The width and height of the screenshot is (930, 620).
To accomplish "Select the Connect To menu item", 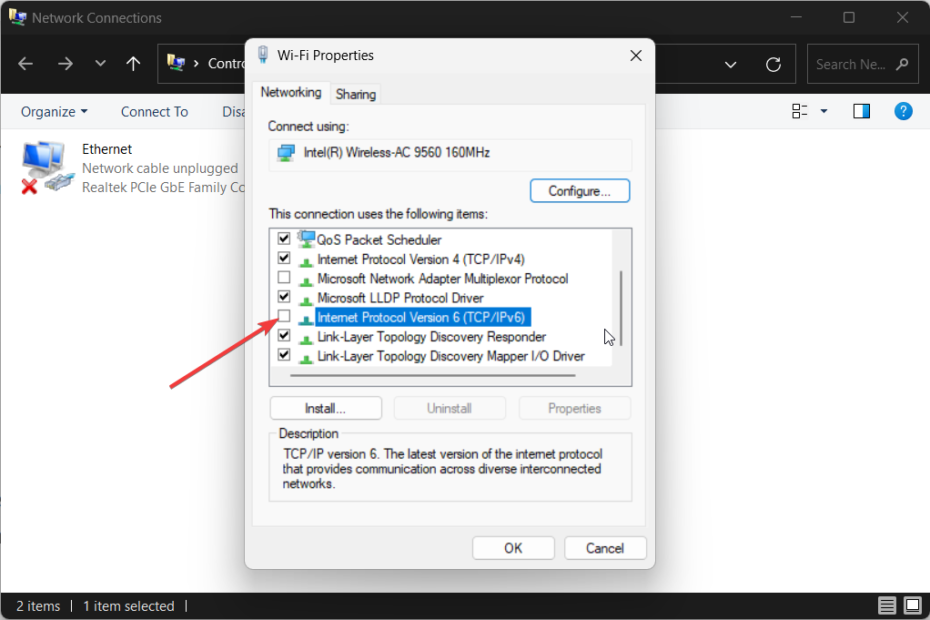I will point(154,111).
